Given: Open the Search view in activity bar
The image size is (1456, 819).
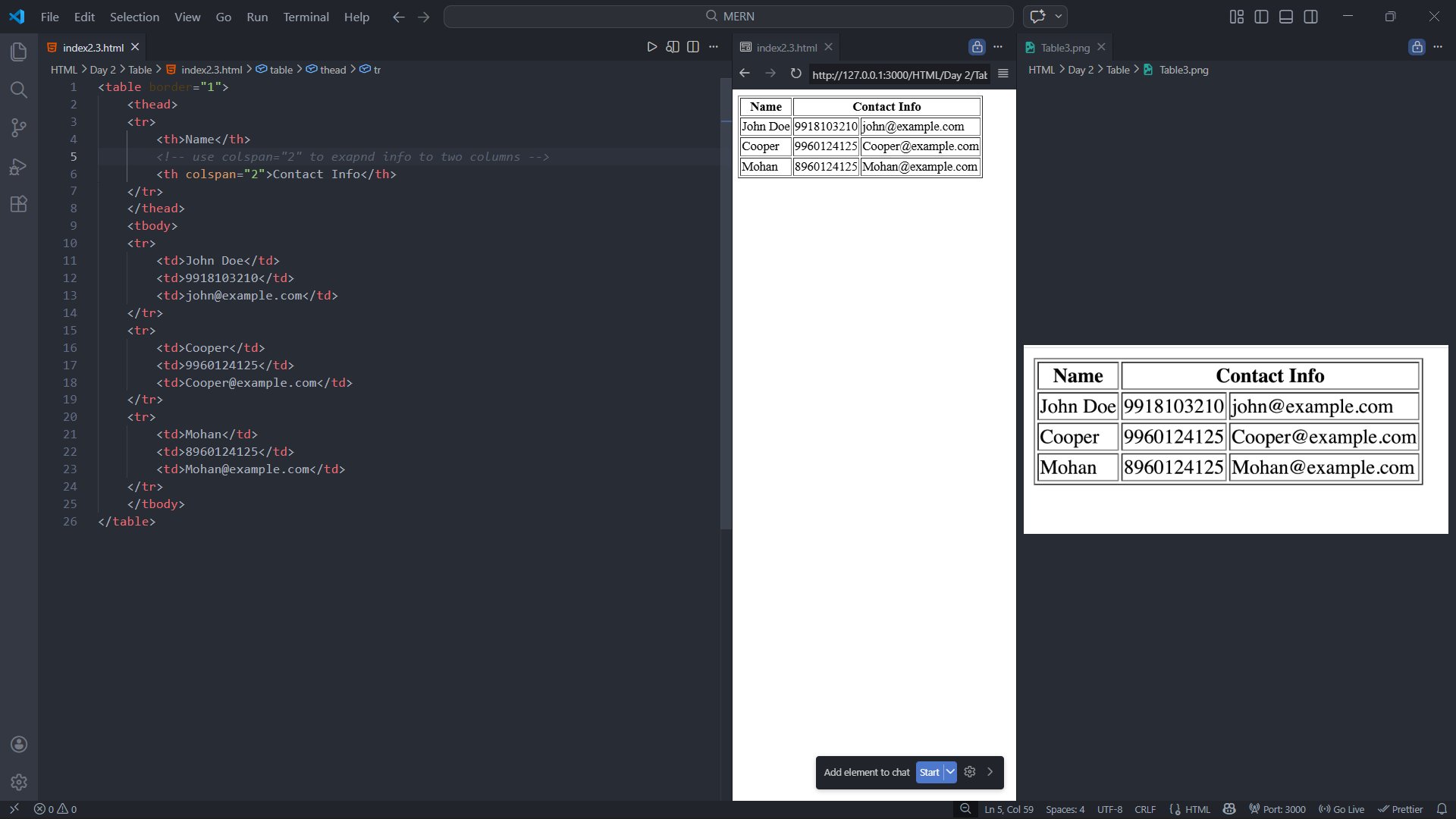Looking at the screenshot, I should tap(19, 90).
